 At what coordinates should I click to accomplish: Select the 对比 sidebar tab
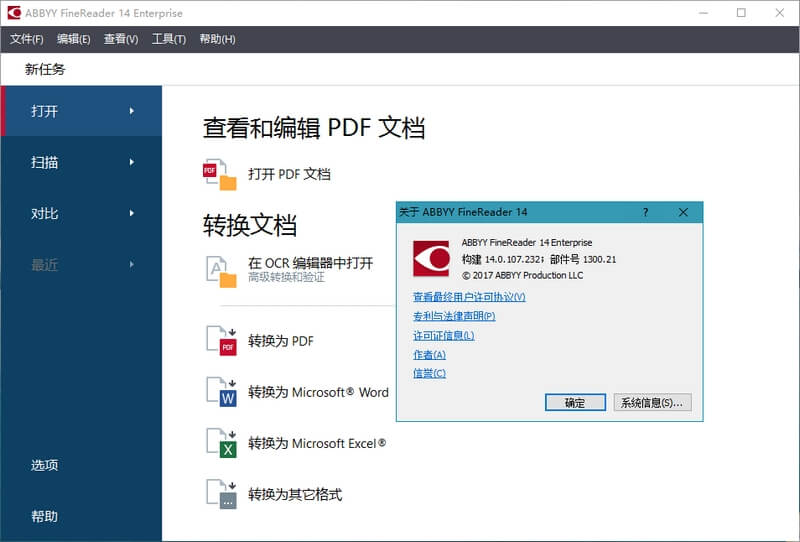coord(82,213)
